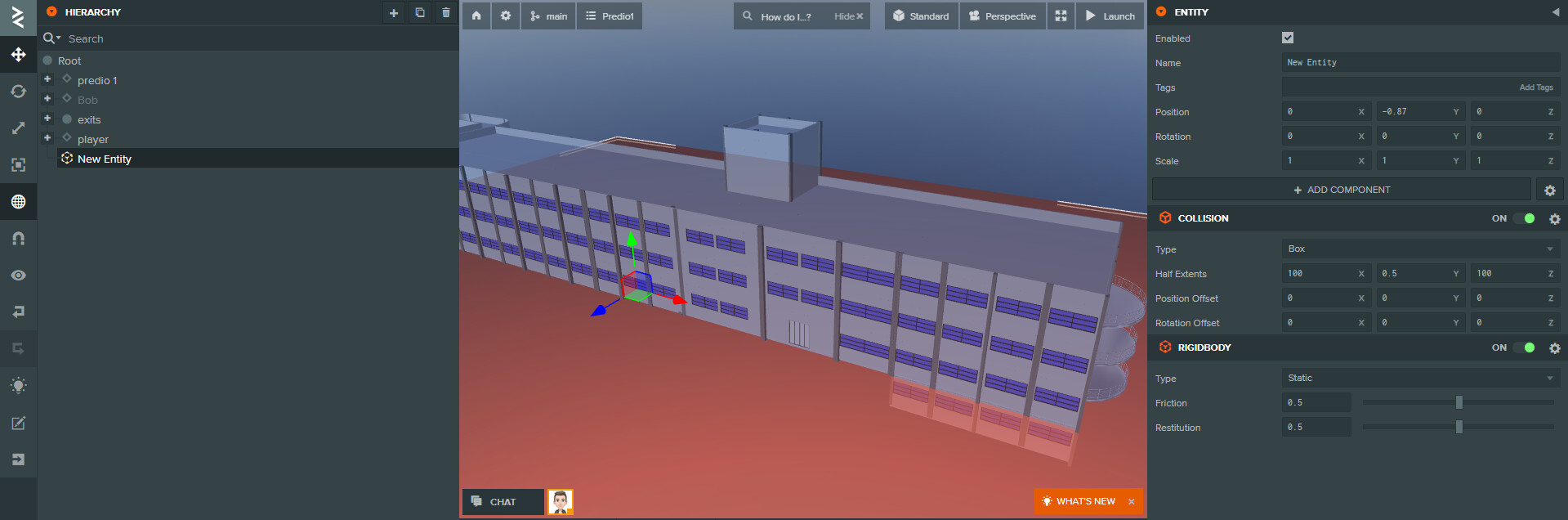Click the entity Name input field
The width and height of the screenshot is (1568, 520).
click(1420, 63)
